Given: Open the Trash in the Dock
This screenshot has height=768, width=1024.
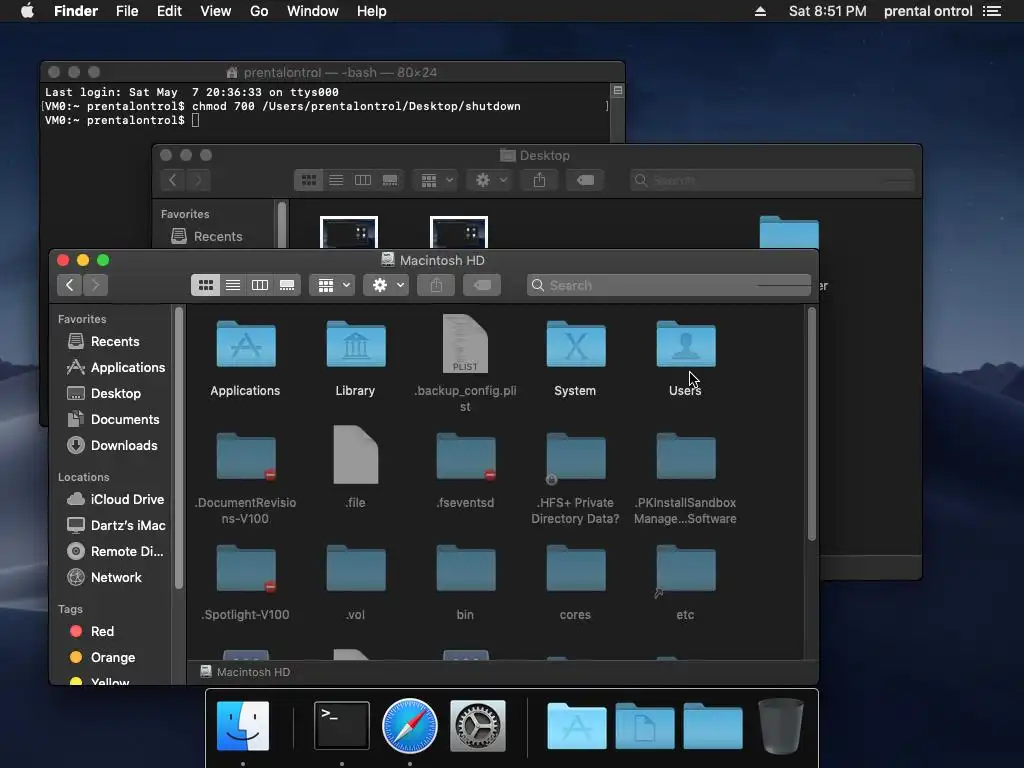Looking at the screenshot, I should click(x=780, y=726).
